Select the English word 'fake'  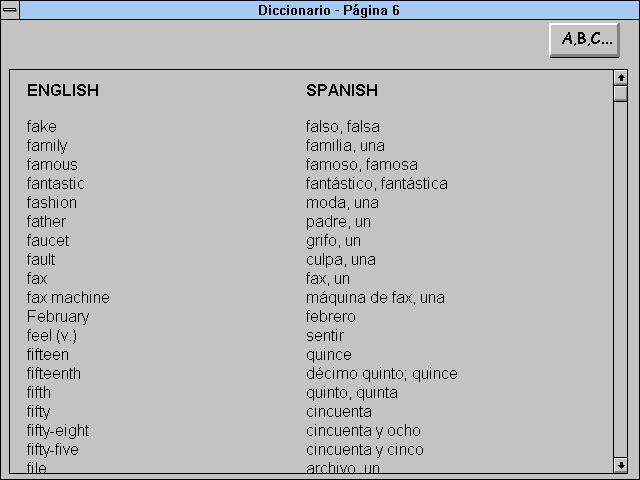click(x=42, y=127)
